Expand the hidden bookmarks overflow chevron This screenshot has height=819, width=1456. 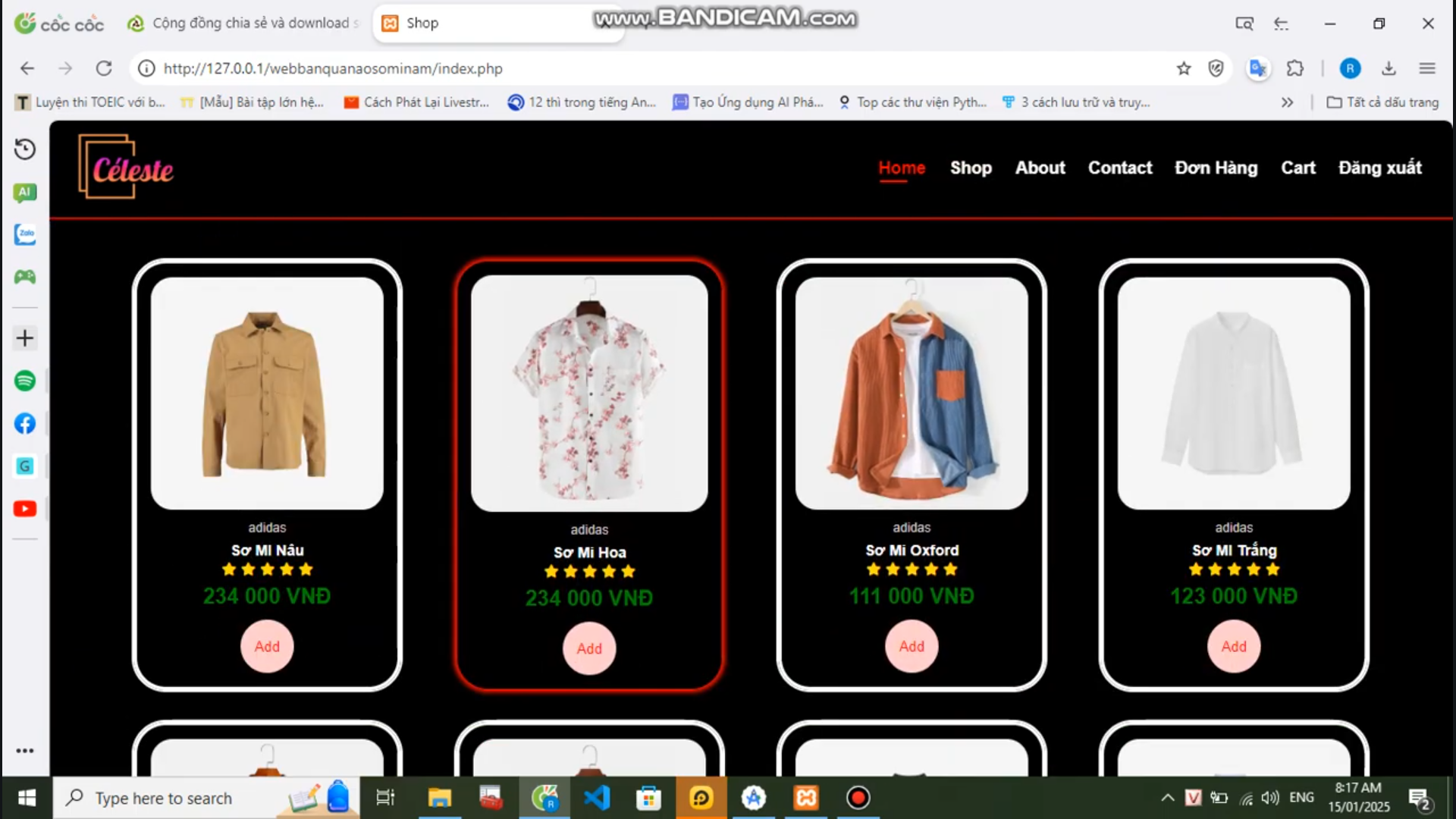[x=1287, y=102]
